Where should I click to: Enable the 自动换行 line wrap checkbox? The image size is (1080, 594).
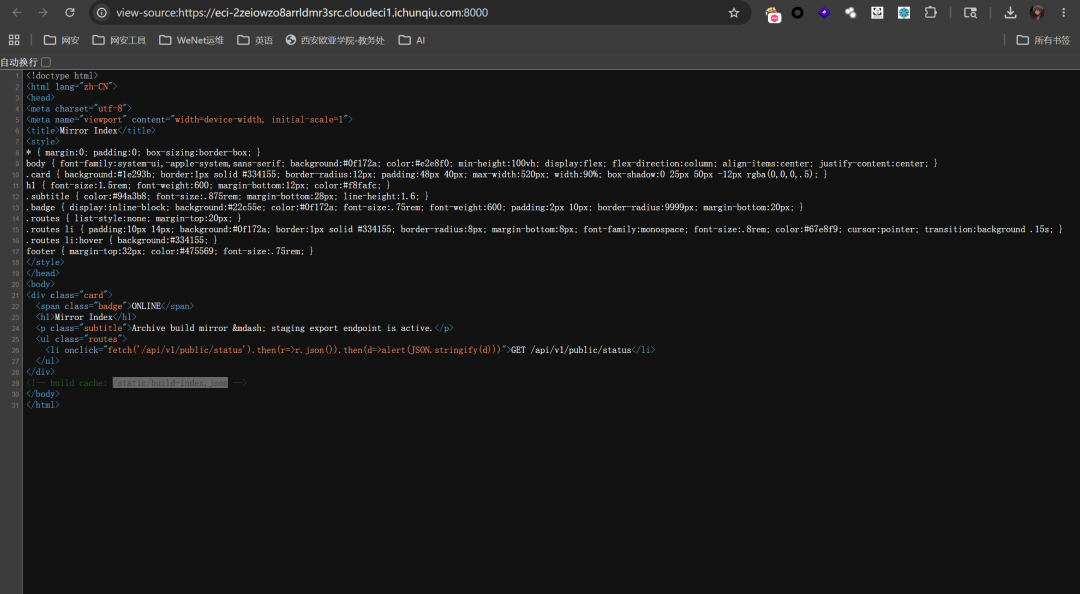coord(46,62)
